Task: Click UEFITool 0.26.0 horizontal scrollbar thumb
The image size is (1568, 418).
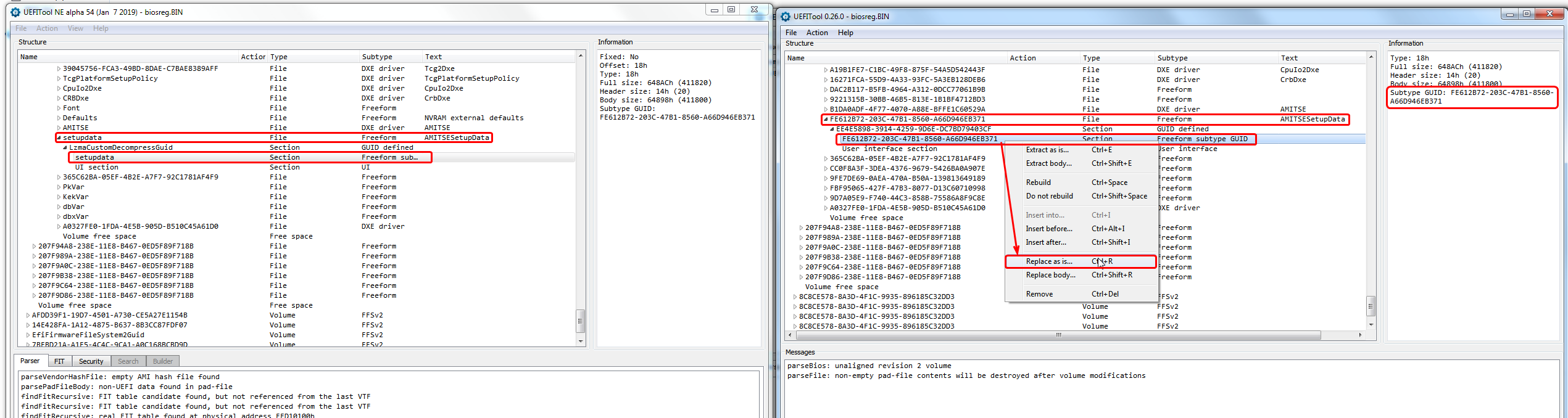Action: coord(1058,335)
